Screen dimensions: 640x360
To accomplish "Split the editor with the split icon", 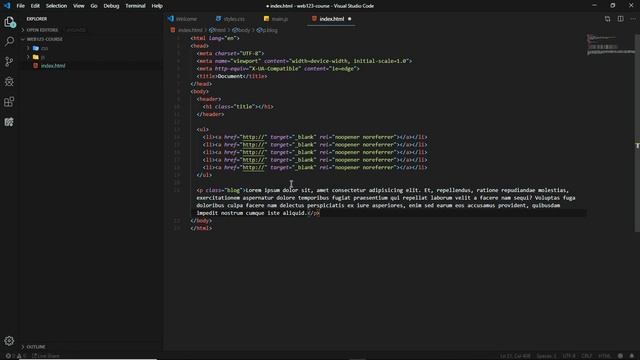I will coord(620,19).
